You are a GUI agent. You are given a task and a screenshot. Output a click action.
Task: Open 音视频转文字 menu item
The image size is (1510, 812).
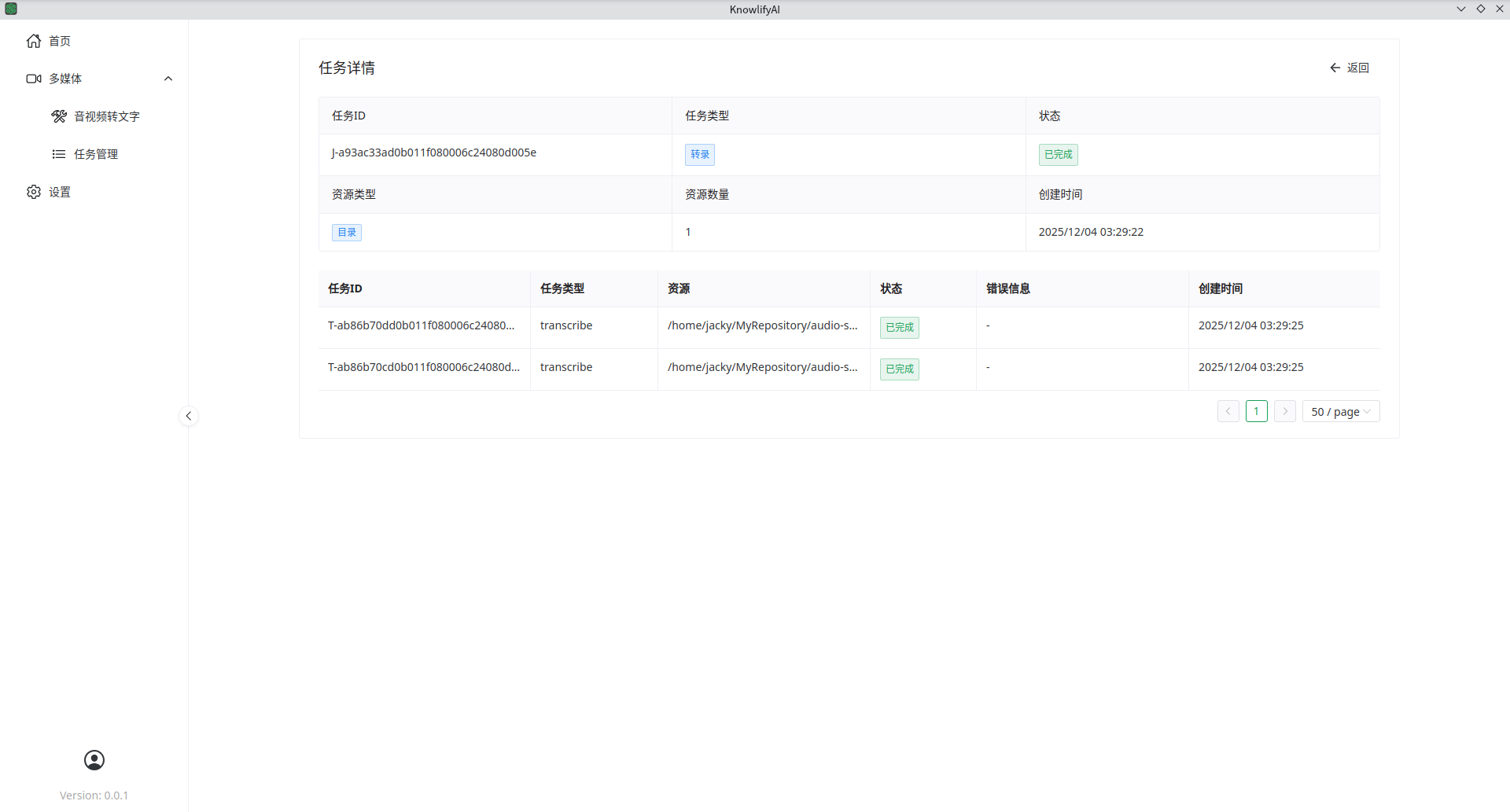click(107, 116)
